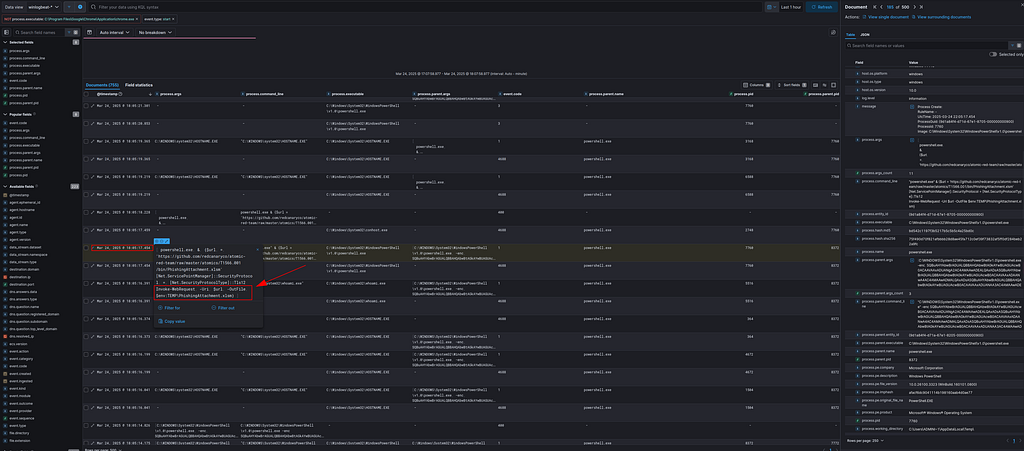Toggle the field sidebar collapse icon
Image resolution: width=1024 pixels, height=451 pixels.
coord(6,32)
